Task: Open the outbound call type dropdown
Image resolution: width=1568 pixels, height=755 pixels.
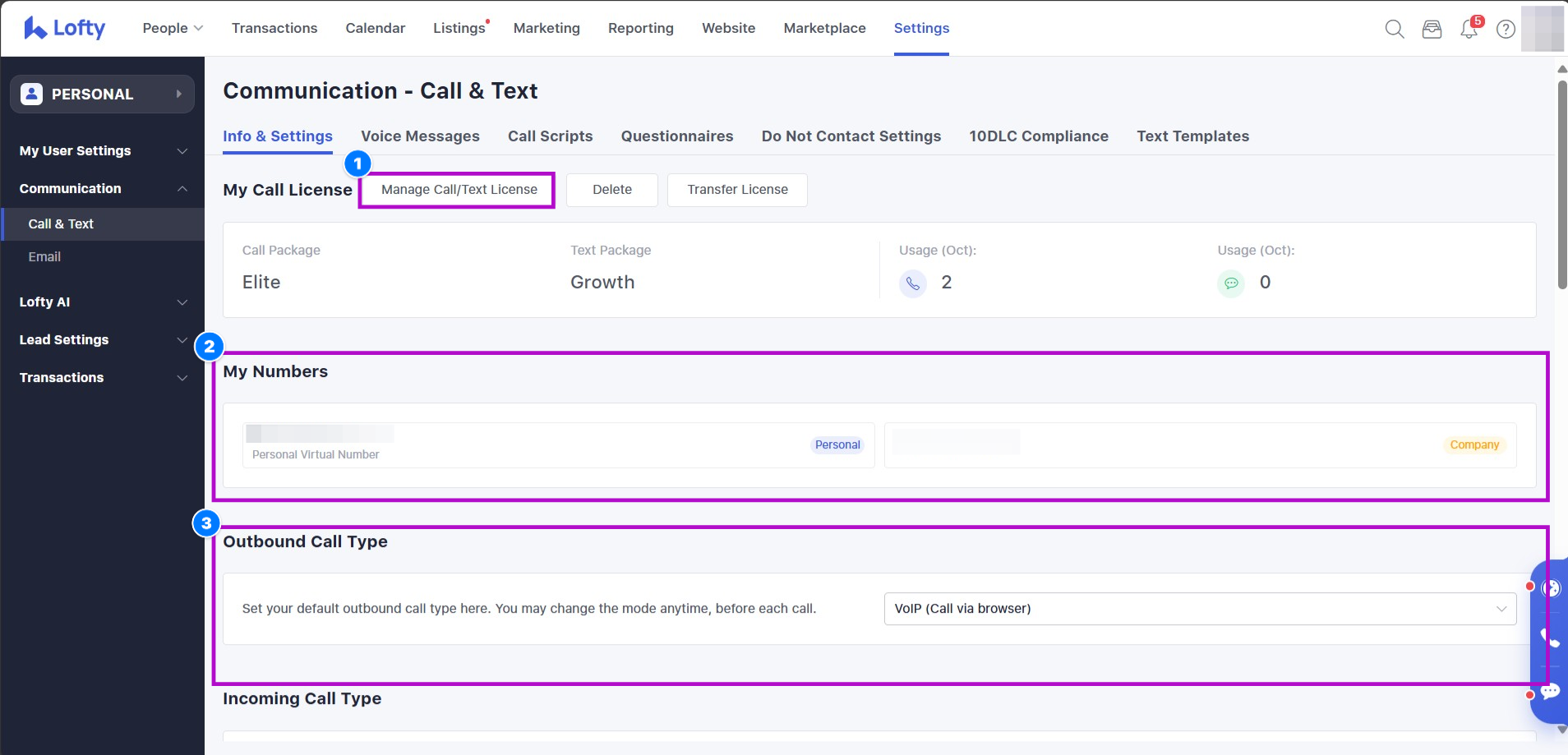Action: coord(1199,609)
